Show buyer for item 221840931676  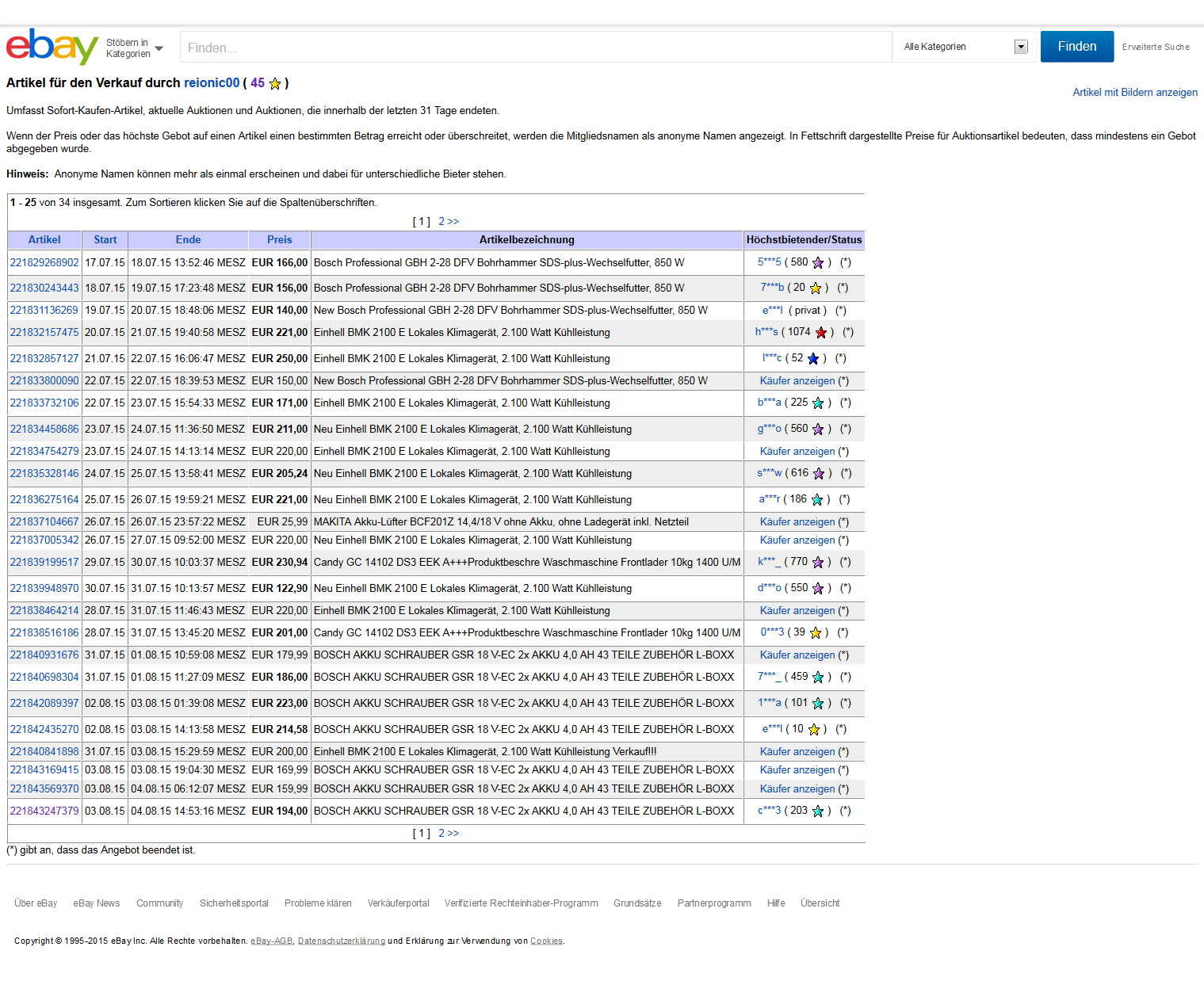point(797,655)
